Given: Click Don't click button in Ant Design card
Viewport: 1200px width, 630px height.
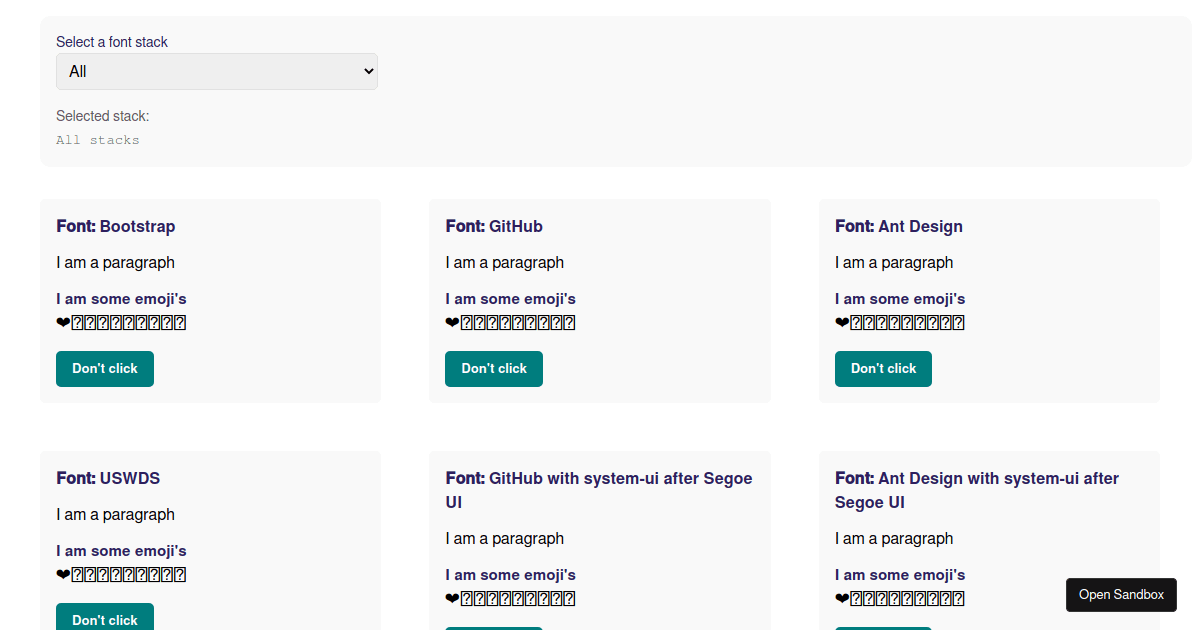Looking at the screenshot, I should point(883,369).
